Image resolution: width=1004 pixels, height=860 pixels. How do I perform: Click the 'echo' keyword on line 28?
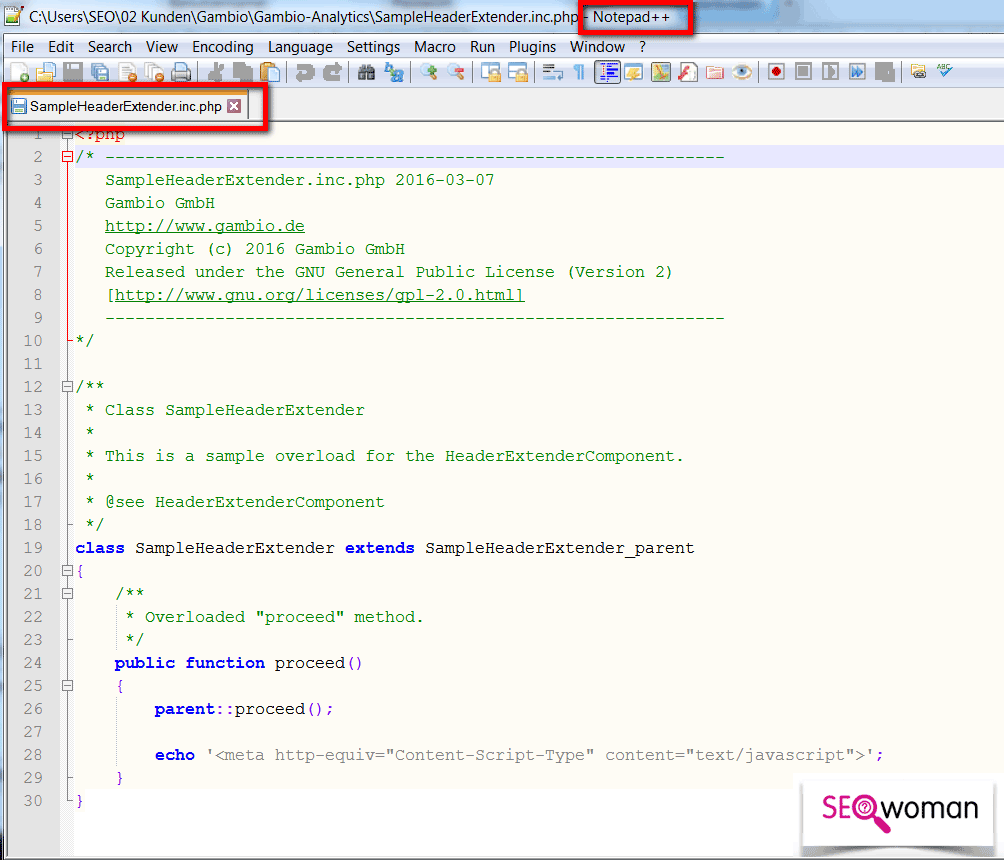(175, 755)
